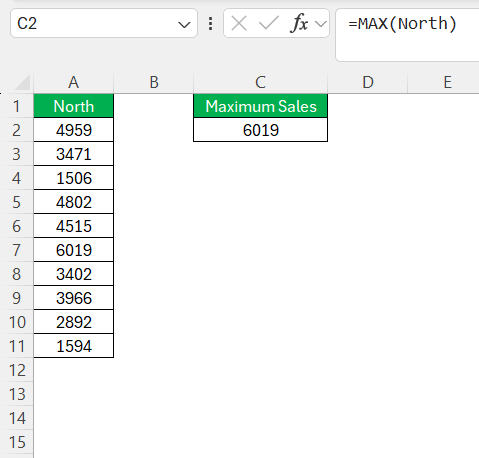Select cell with value 4959

coord(74,130)
